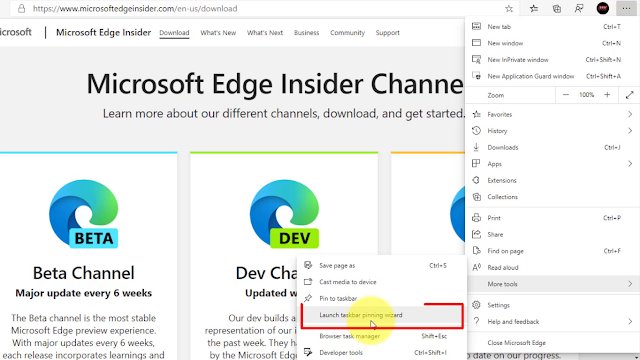Expand the Apps submenu arrow

click(x=630, y=164)
